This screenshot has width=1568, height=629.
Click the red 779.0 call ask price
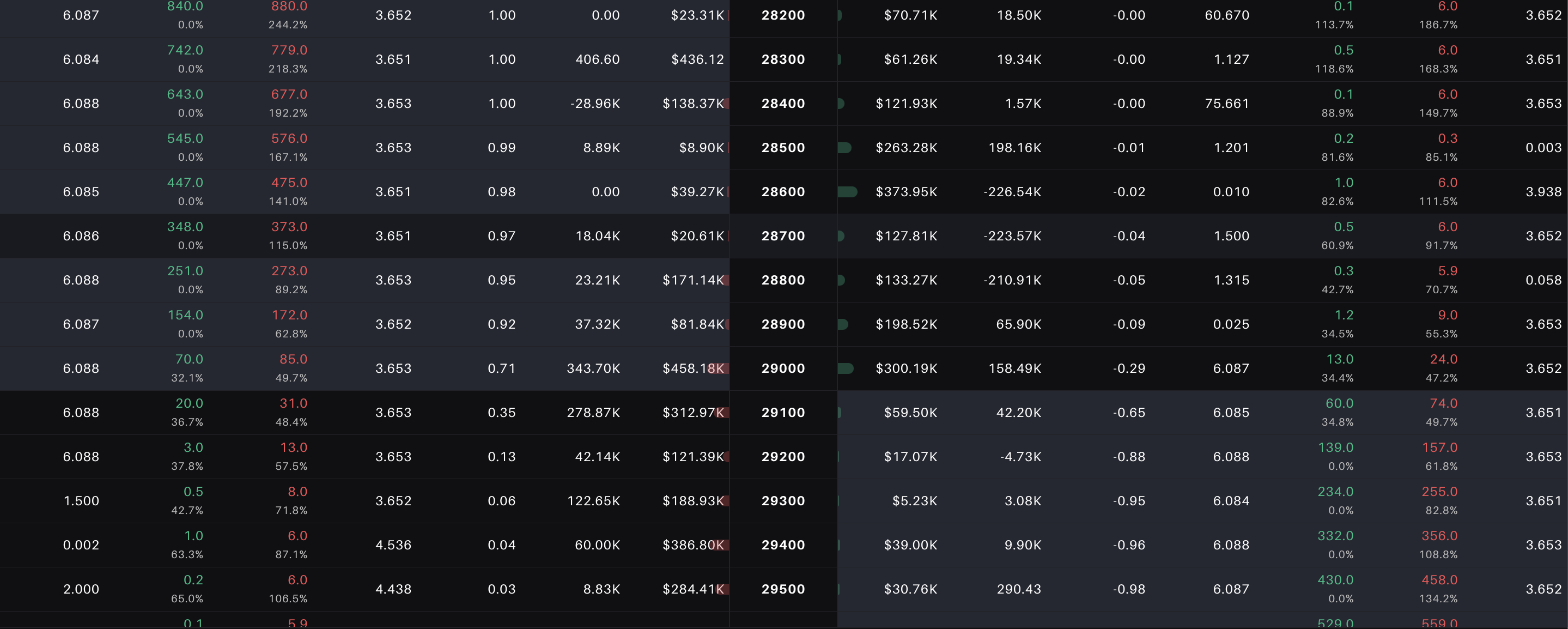click(x=289, y=50)
